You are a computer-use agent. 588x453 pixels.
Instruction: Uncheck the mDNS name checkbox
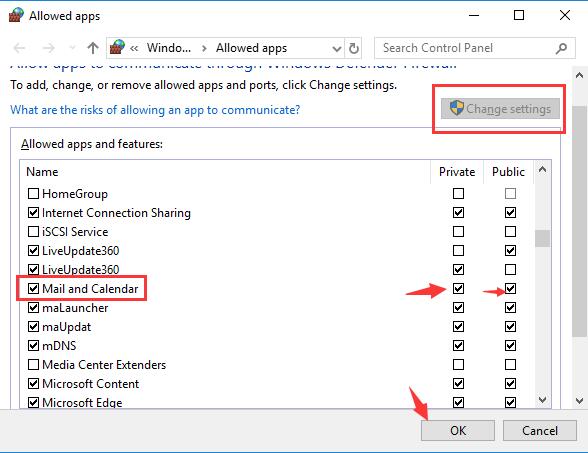pyautogui.click(x=33, y=345)
